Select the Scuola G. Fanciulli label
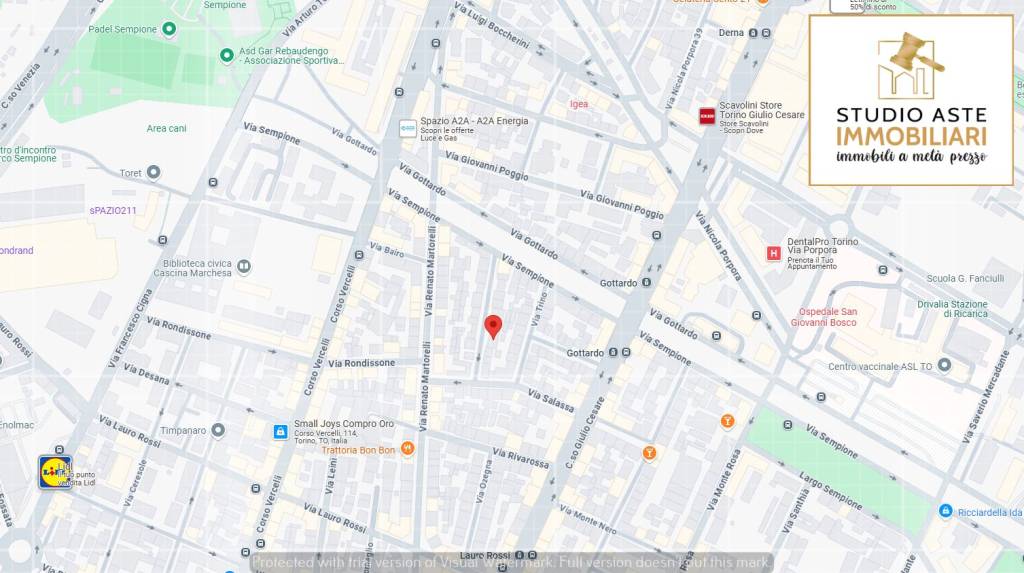The height and width of the screenshot is (573, 1024). tap(965, 278)
